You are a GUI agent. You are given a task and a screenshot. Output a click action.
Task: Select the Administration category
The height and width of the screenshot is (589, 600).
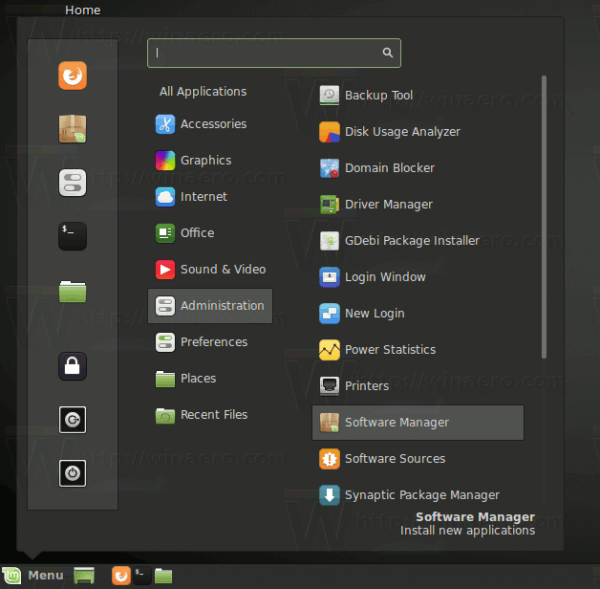pyautogui.click(x=210, y=306)
